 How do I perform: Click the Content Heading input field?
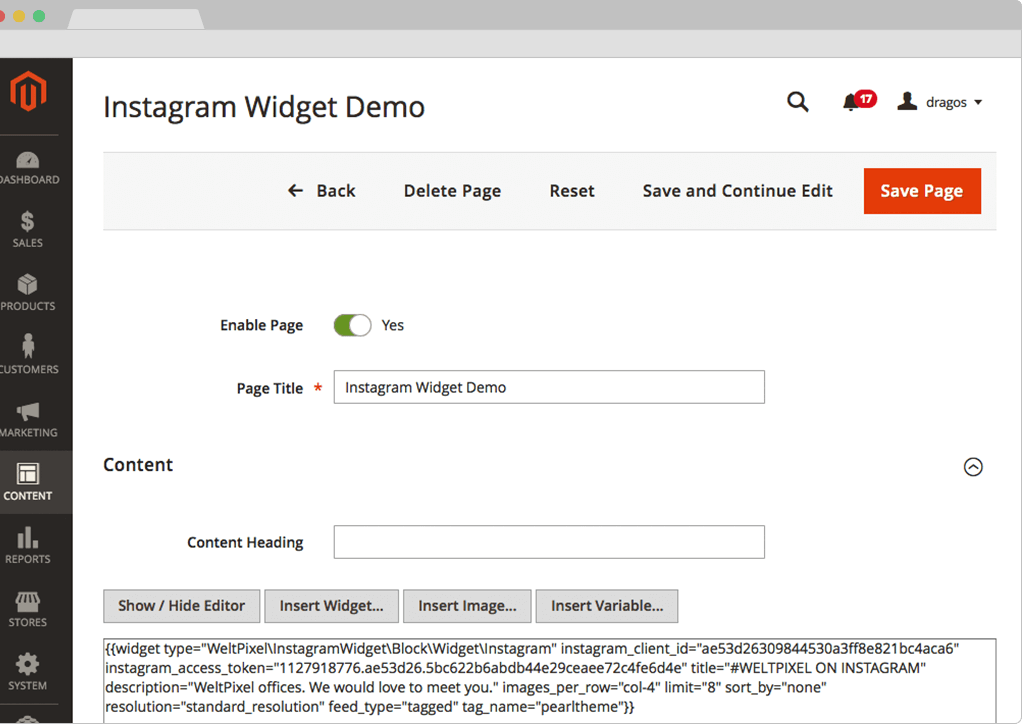pyautogui.click(x=548, y=542)
